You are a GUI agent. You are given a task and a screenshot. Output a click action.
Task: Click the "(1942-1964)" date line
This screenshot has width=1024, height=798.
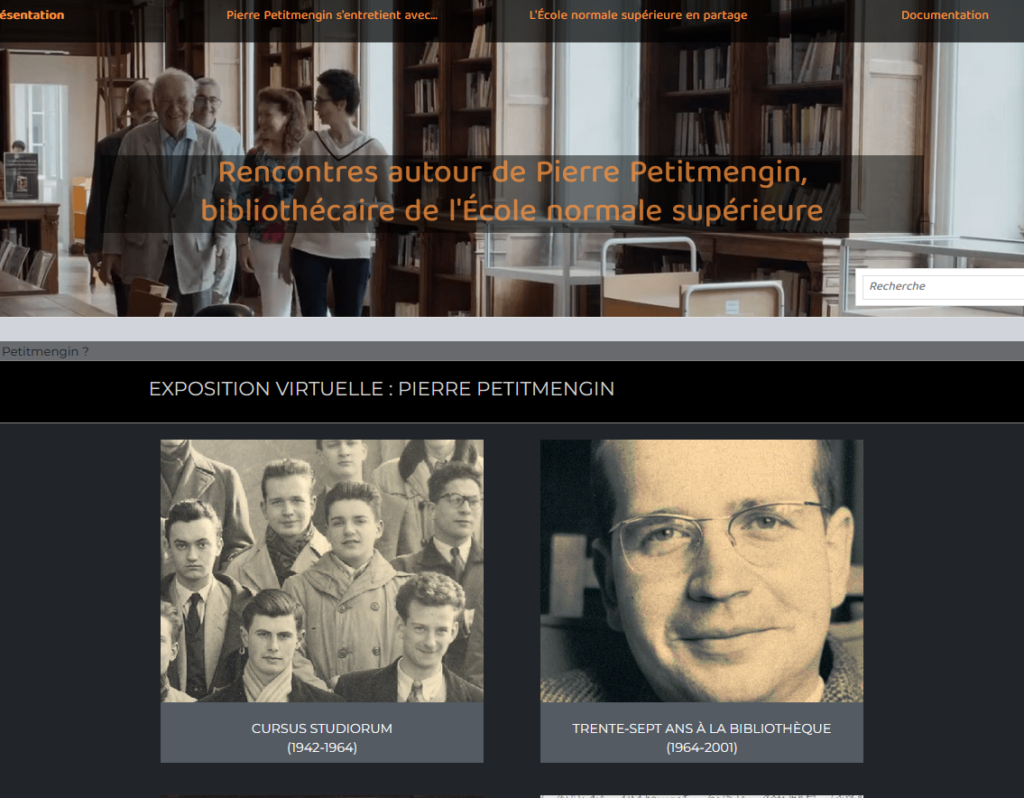coord(322,748)
